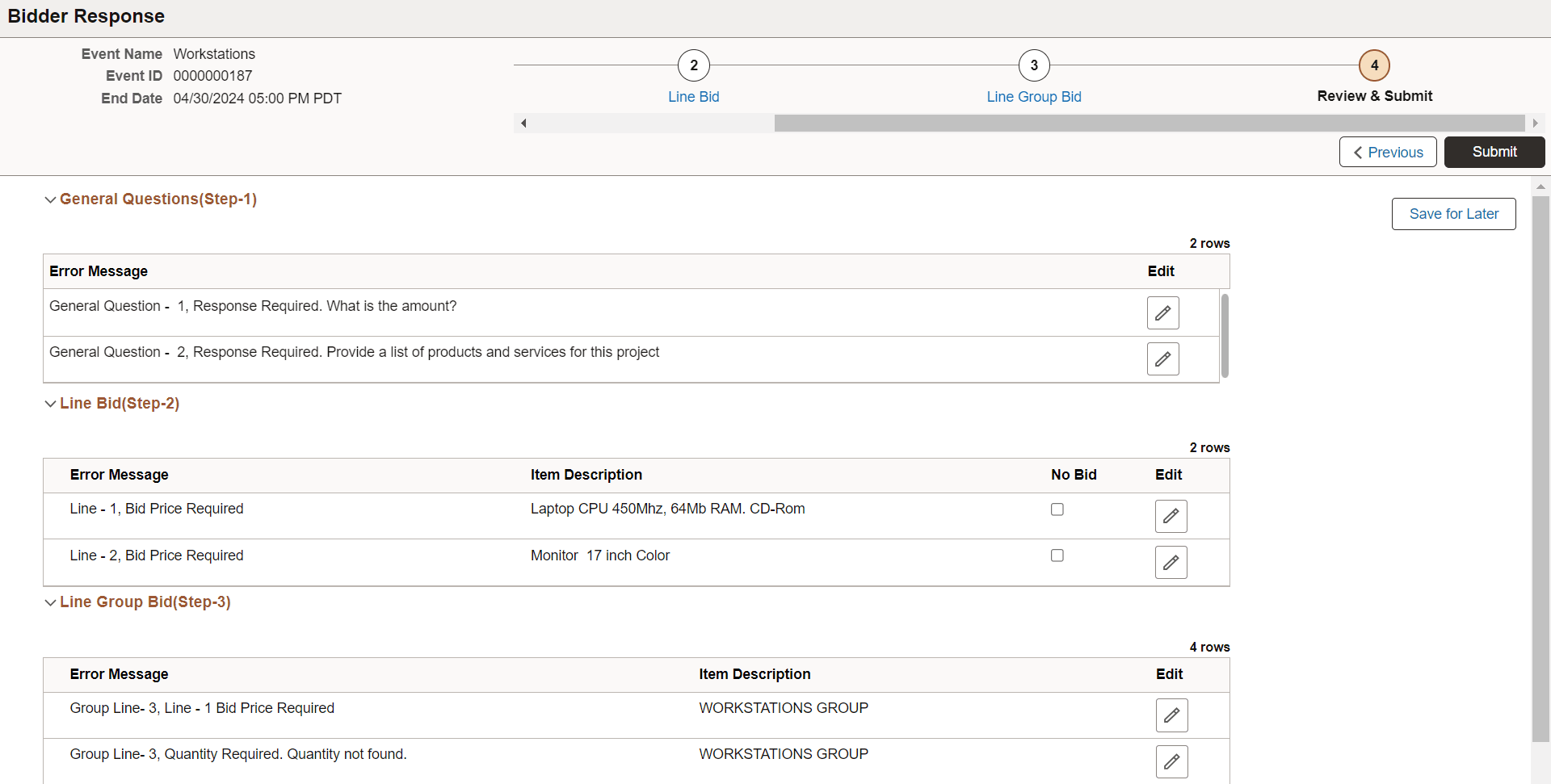Submit the bidder response

[1494, 152]
